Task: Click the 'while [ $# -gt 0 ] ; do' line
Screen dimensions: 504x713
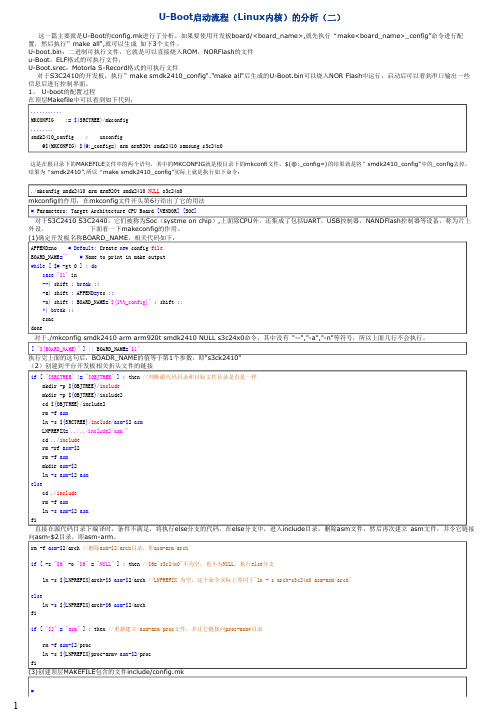Action: point(64,266)
